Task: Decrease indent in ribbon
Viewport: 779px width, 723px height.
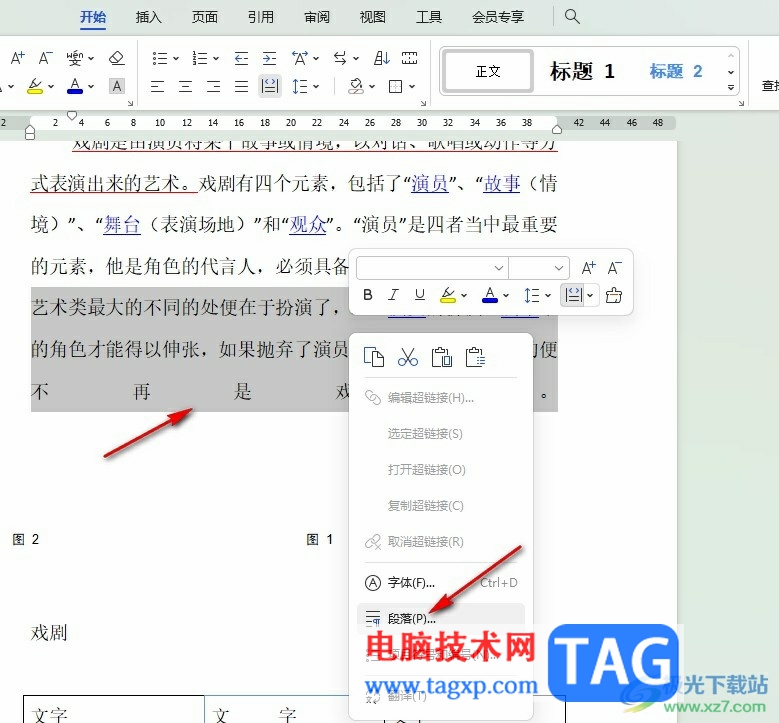Action: 241,58
